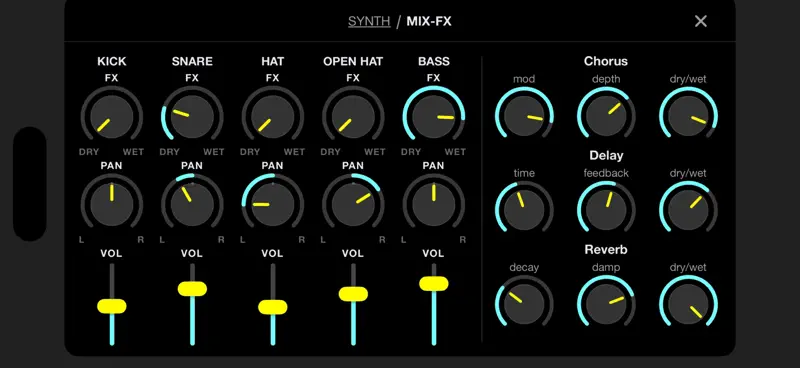
Task: Click the depth label in Chorus
Action: tap(606, 79)
